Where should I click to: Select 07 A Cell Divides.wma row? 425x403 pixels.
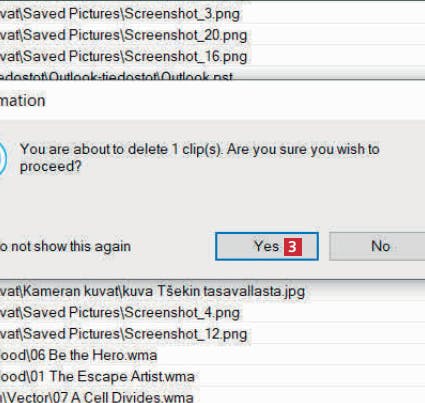(212, 396)
